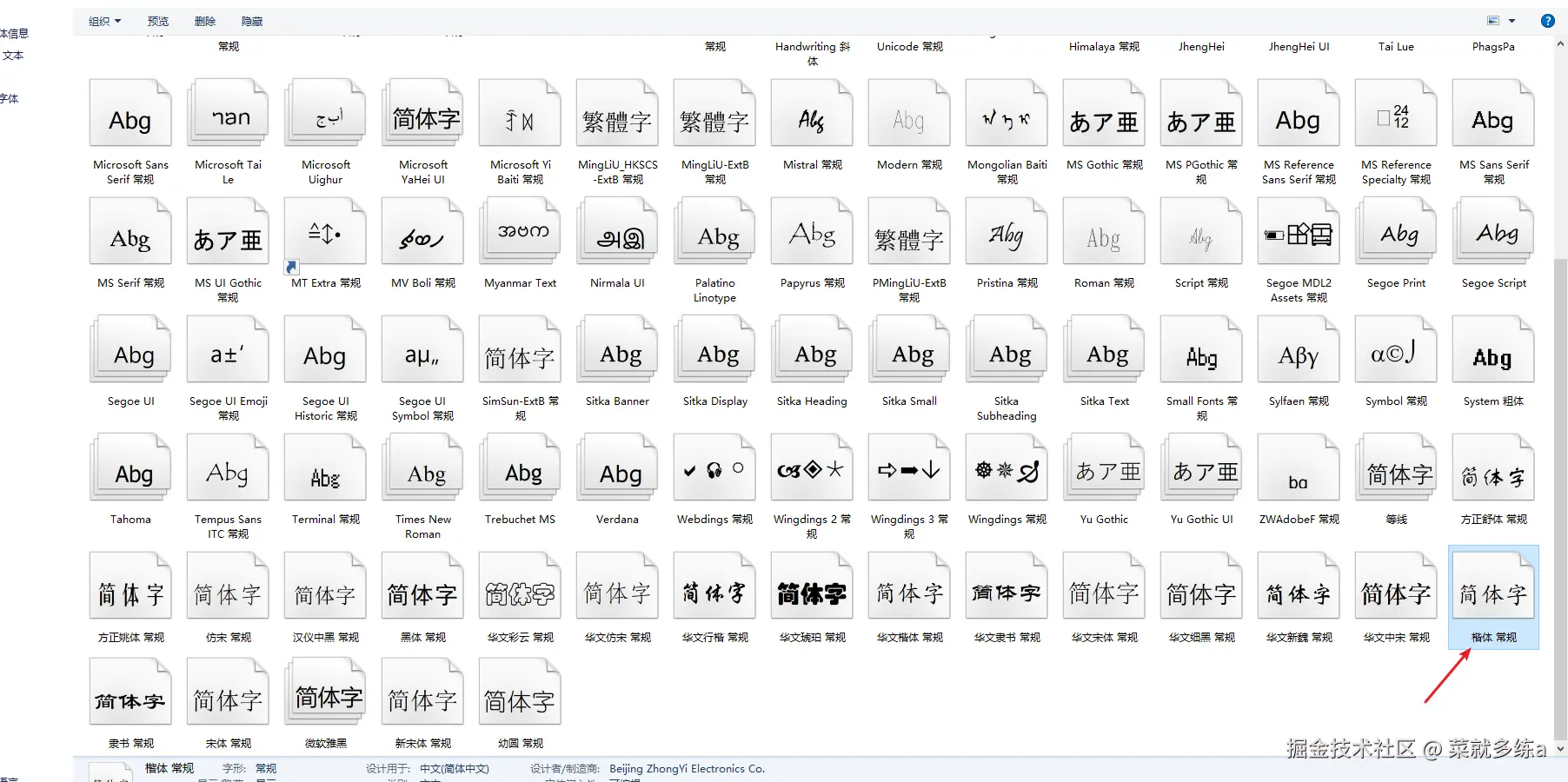Screen dimensions: 1568x782
Task: Select the MS Reference Specialty font icon
Action: (x=1396, y=113)
